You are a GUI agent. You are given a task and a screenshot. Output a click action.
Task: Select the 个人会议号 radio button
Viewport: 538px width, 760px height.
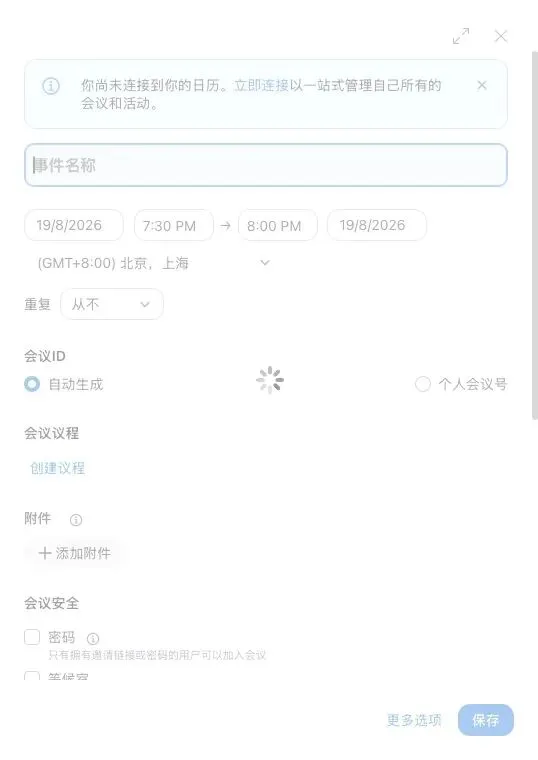[x=423, y=384]
